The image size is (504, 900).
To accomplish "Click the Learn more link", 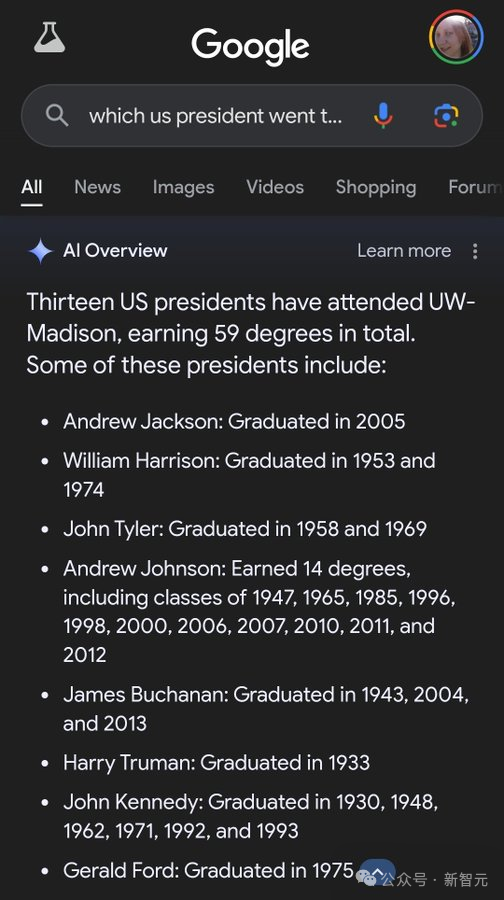I will click(404, 251).
